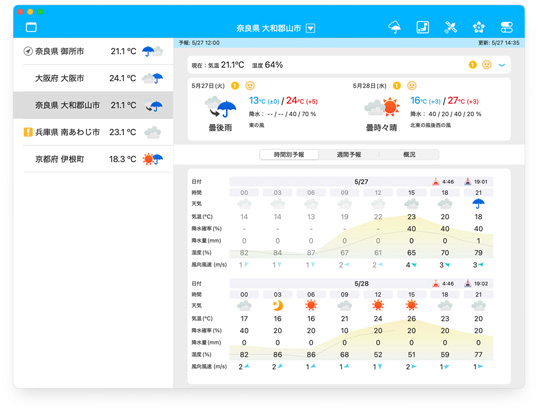Viewport: 538px width, 410px height.
Task: Click low temperature 16°C for 5月28日
Action: pos(425,101)
